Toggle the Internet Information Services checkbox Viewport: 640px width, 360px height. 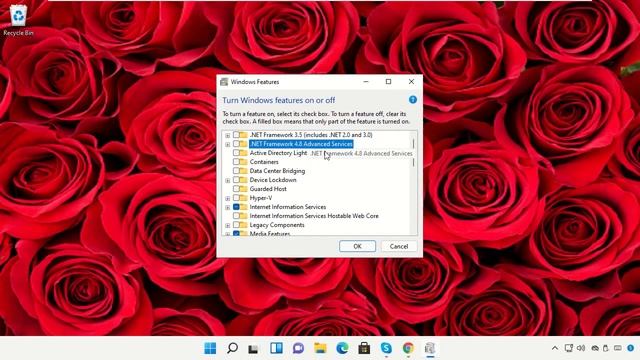(x=236, y=207)
